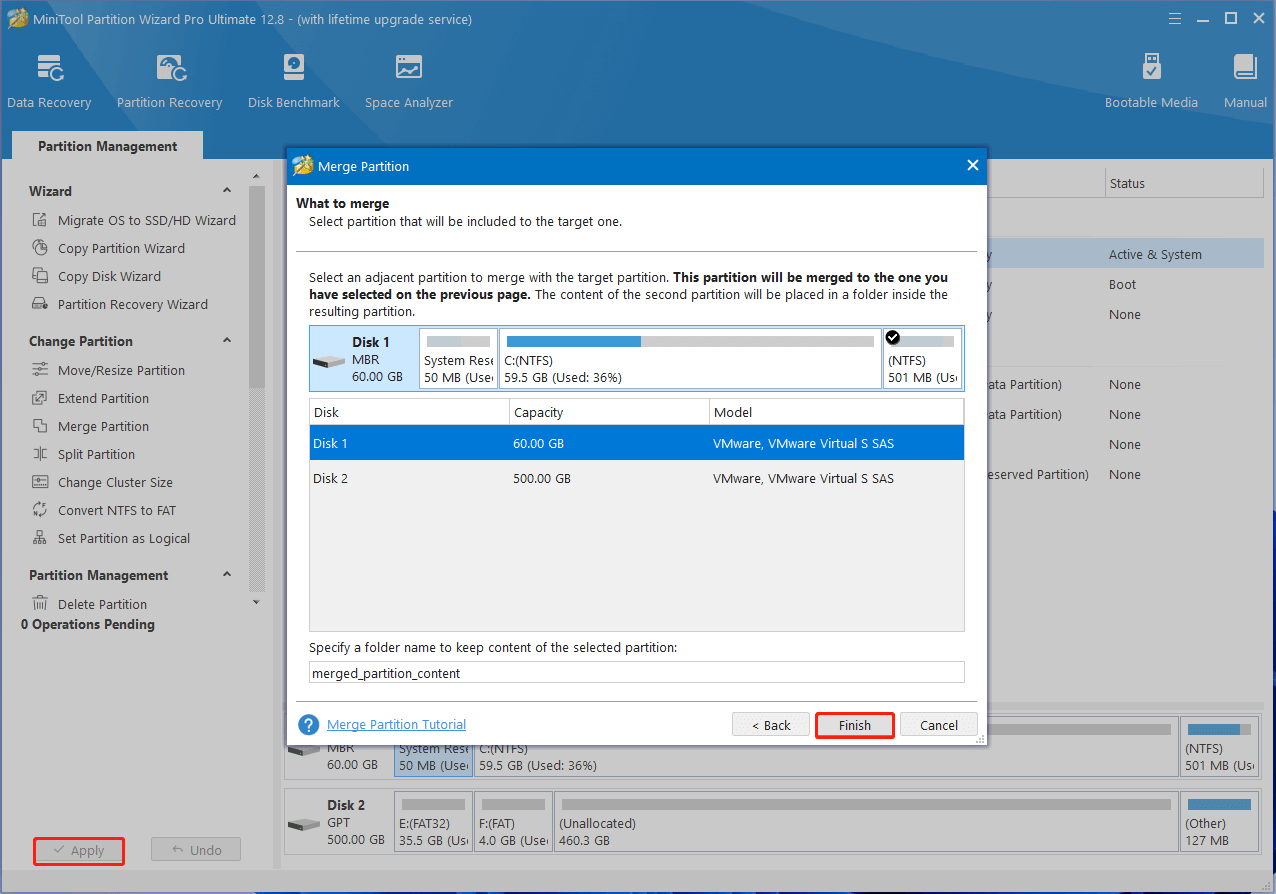Click the Finish button
Viewport: 1276px width, 894px height.
point(855,725)
